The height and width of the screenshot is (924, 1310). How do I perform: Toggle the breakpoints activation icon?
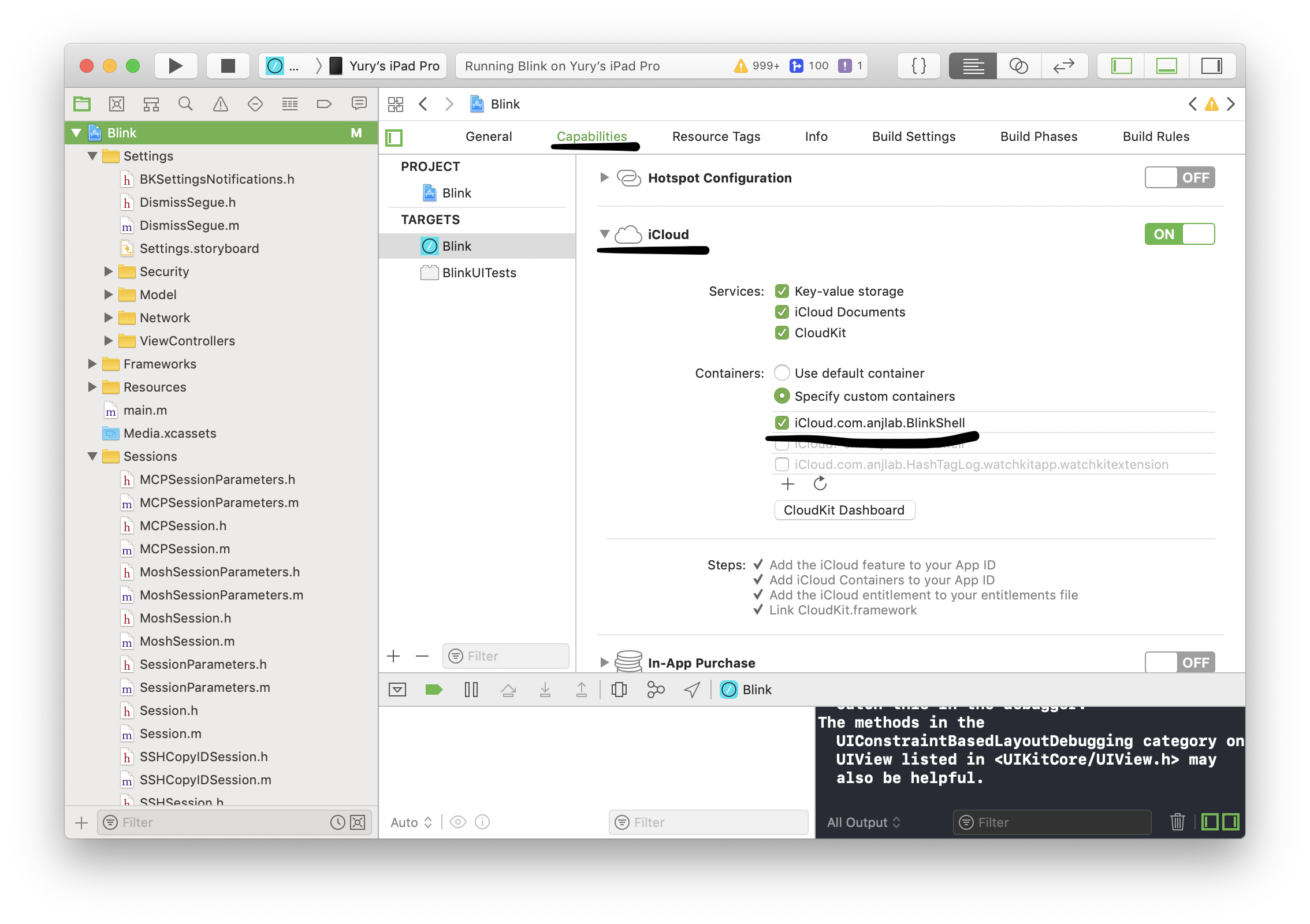434,690
